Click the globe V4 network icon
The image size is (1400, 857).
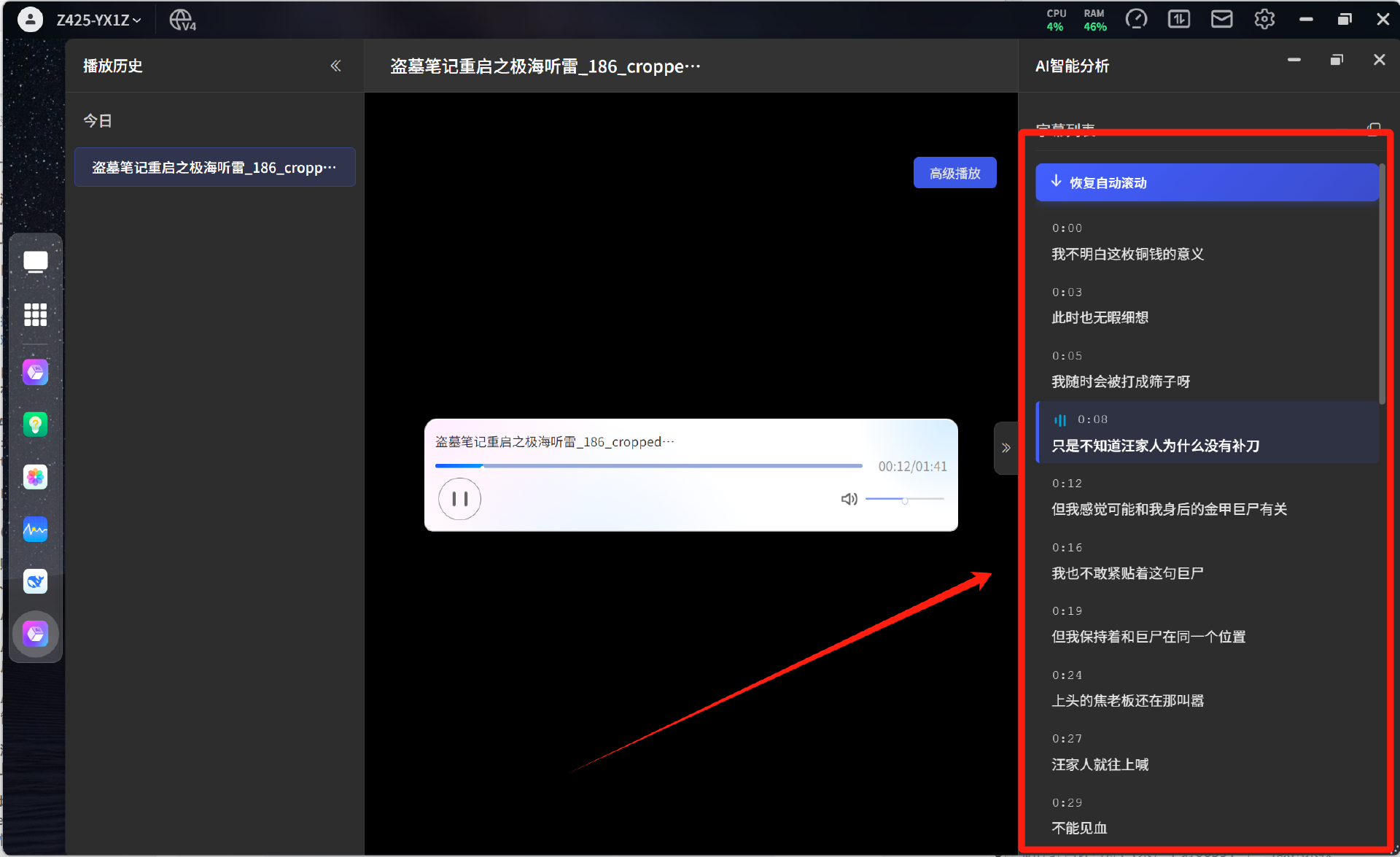click(182, 20)
